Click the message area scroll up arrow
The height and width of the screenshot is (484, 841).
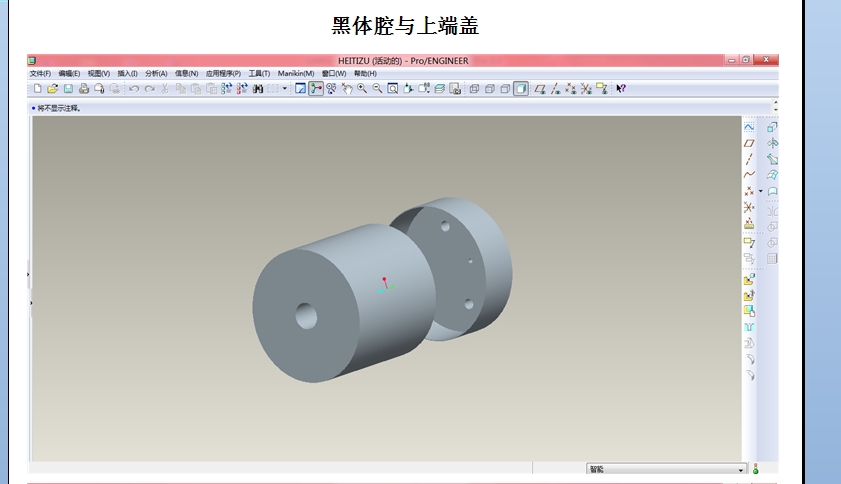pyautogui.click(x=776, y=102)
